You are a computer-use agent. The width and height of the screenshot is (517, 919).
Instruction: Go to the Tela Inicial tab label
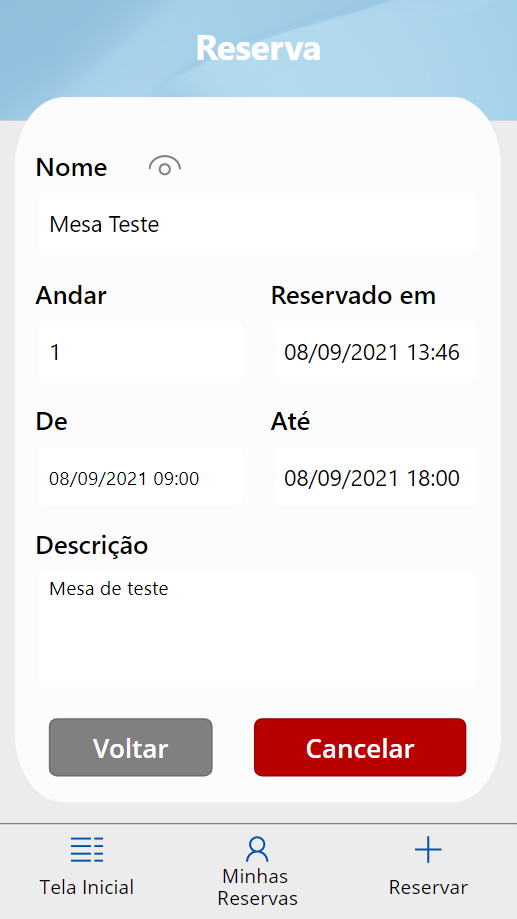[x=87, y=887]
